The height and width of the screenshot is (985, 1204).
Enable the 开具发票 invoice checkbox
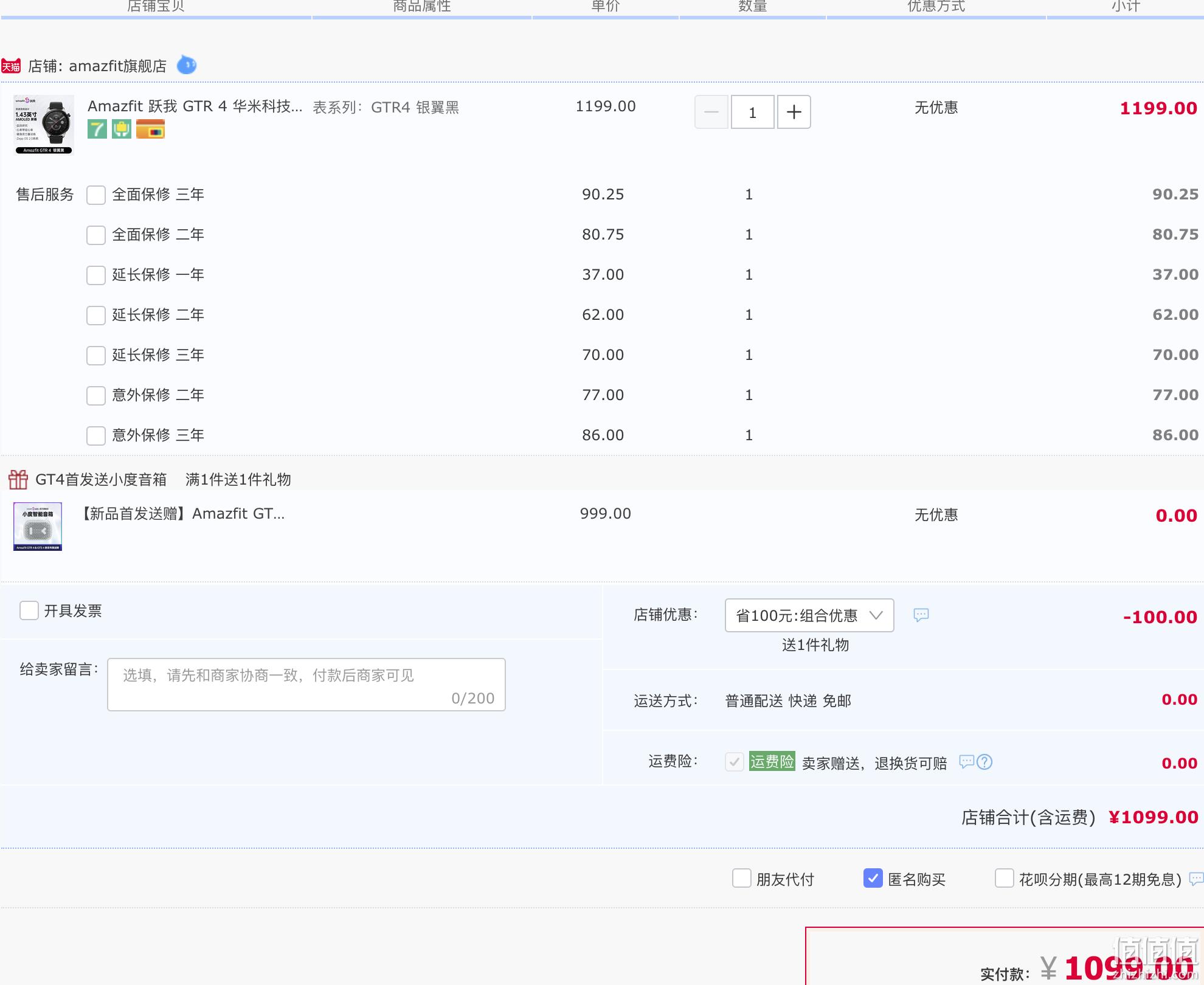29,610
